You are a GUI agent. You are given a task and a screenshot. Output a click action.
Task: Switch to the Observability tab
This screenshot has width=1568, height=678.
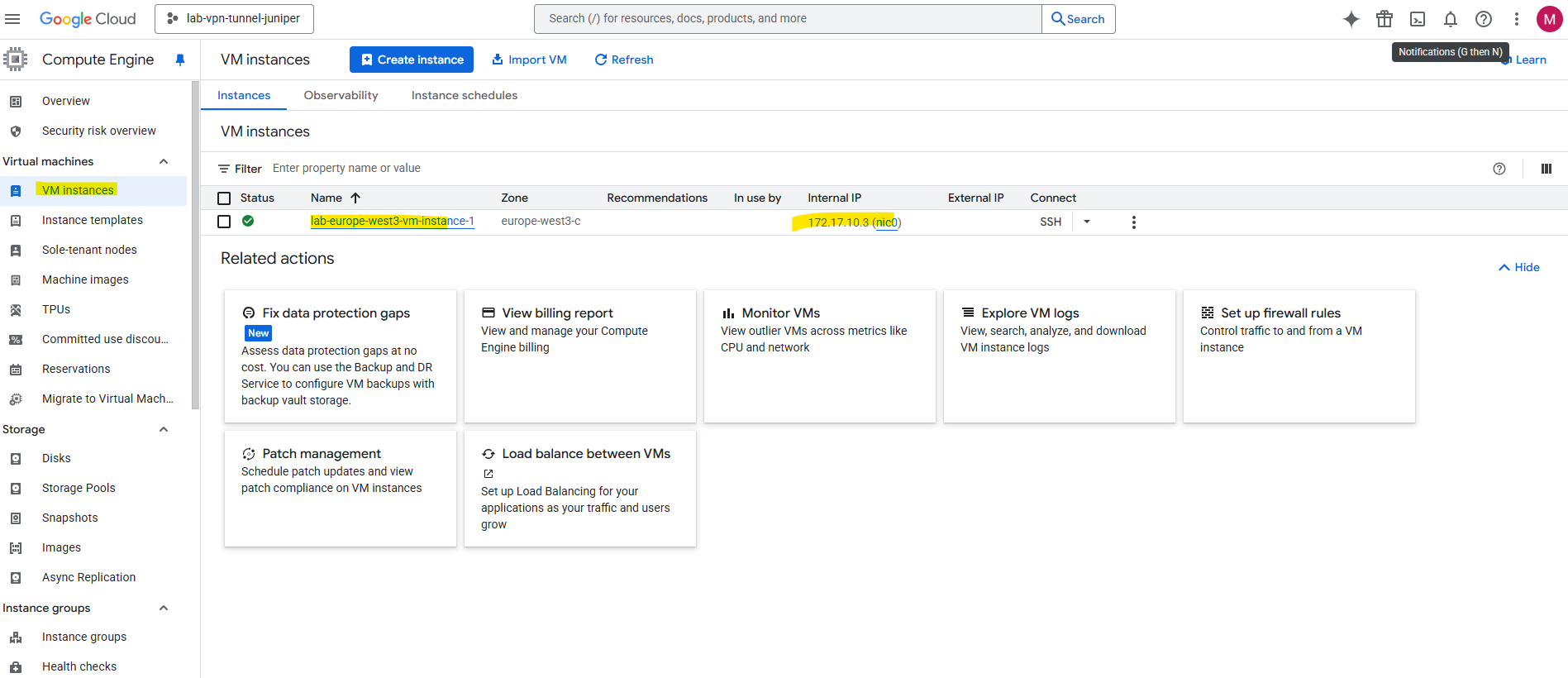click(341, 95)
